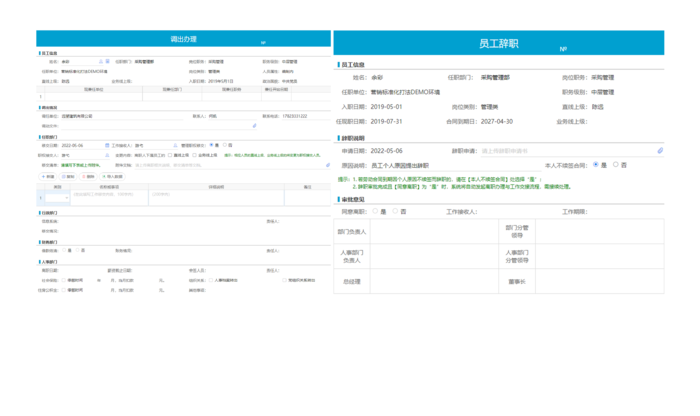Screen dimensions: 700x416
Task: Click the paperclip attachment icon beside 辞职申请
Action: [659, 150]
